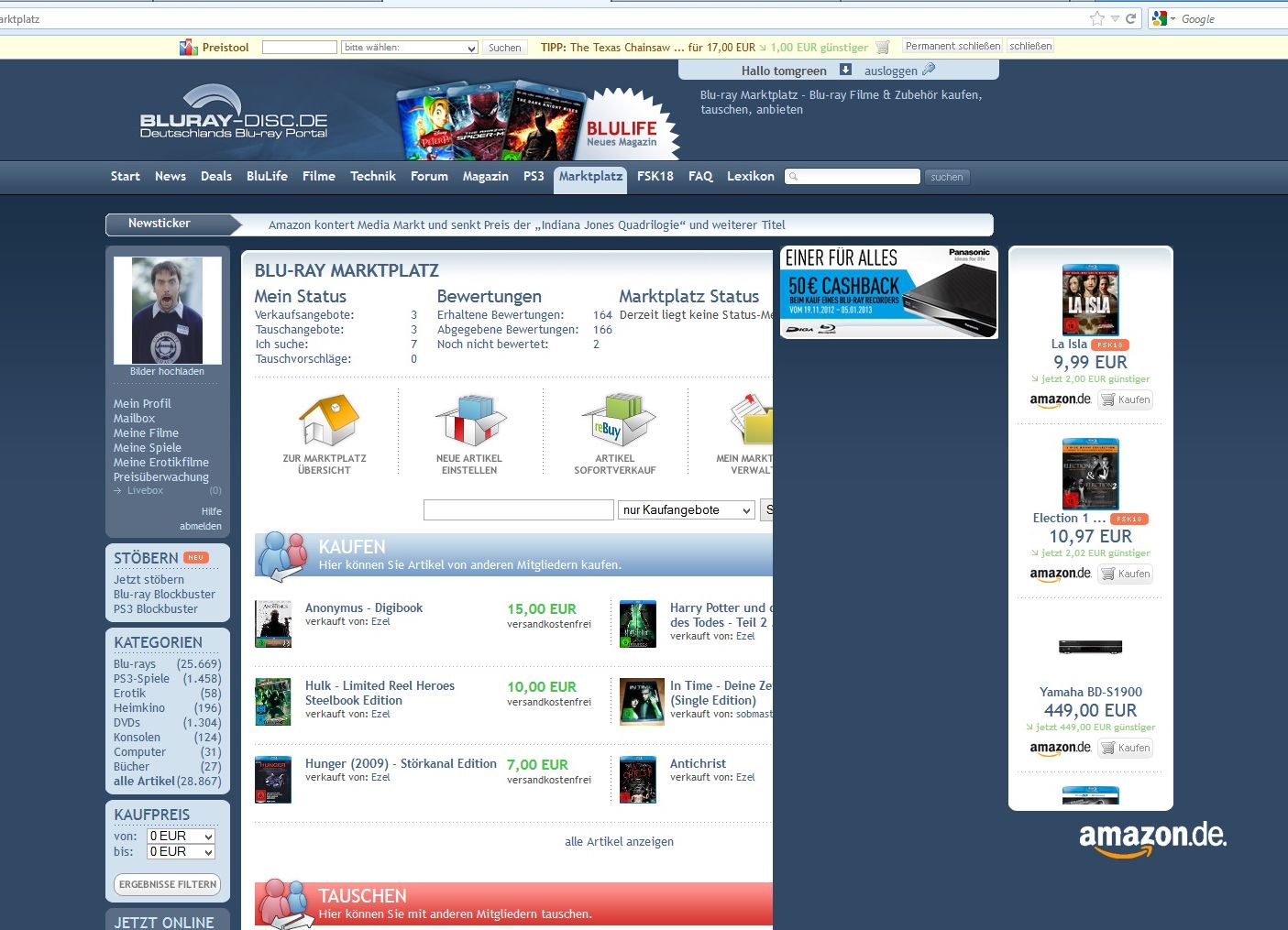This screenshot has width=1288, height=930.
Task: Click 'alle Artikel anzeigen' link
Action: (620, 842)
